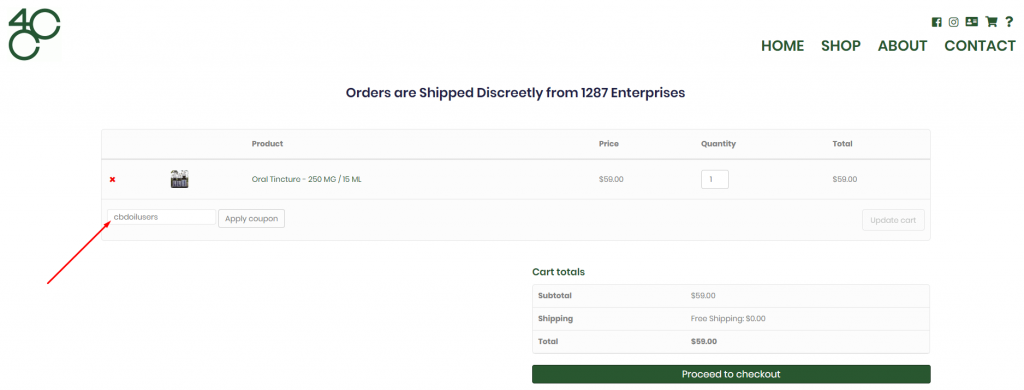The image size is (1024, 390).
Task: Select the quantity field showing 1
Action: [x=714, y=179]
